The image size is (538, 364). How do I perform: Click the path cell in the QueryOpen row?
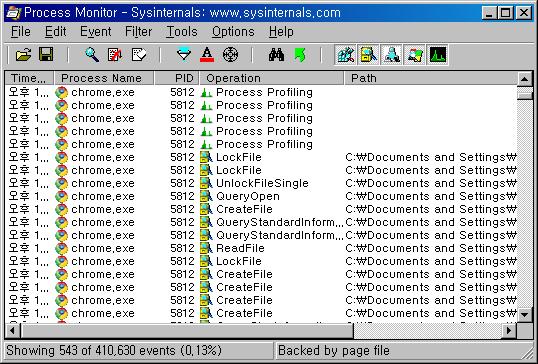[x=431, y=196]
